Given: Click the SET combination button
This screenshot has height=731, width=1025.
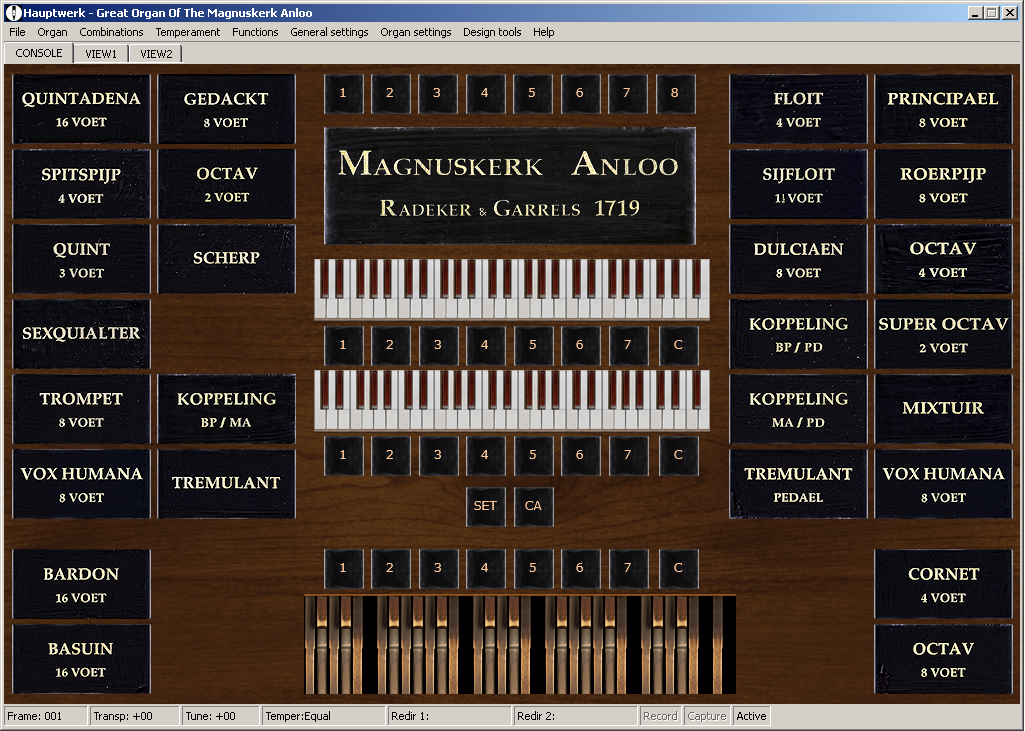Looking at the screenshot, I should click(x=485, y=506).
